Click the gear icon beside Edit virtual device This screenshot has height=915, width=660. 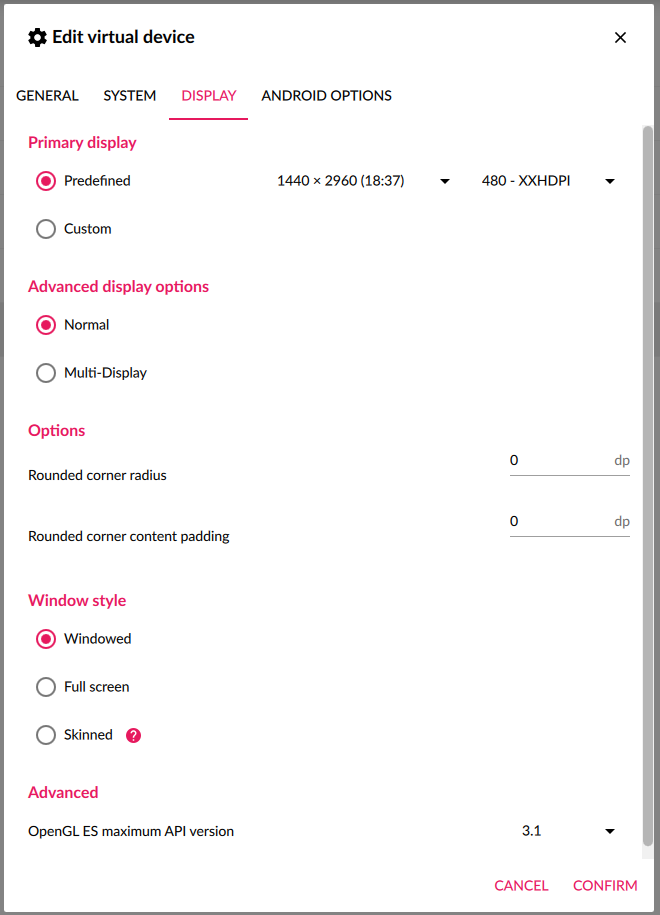(x=37, y=37)
